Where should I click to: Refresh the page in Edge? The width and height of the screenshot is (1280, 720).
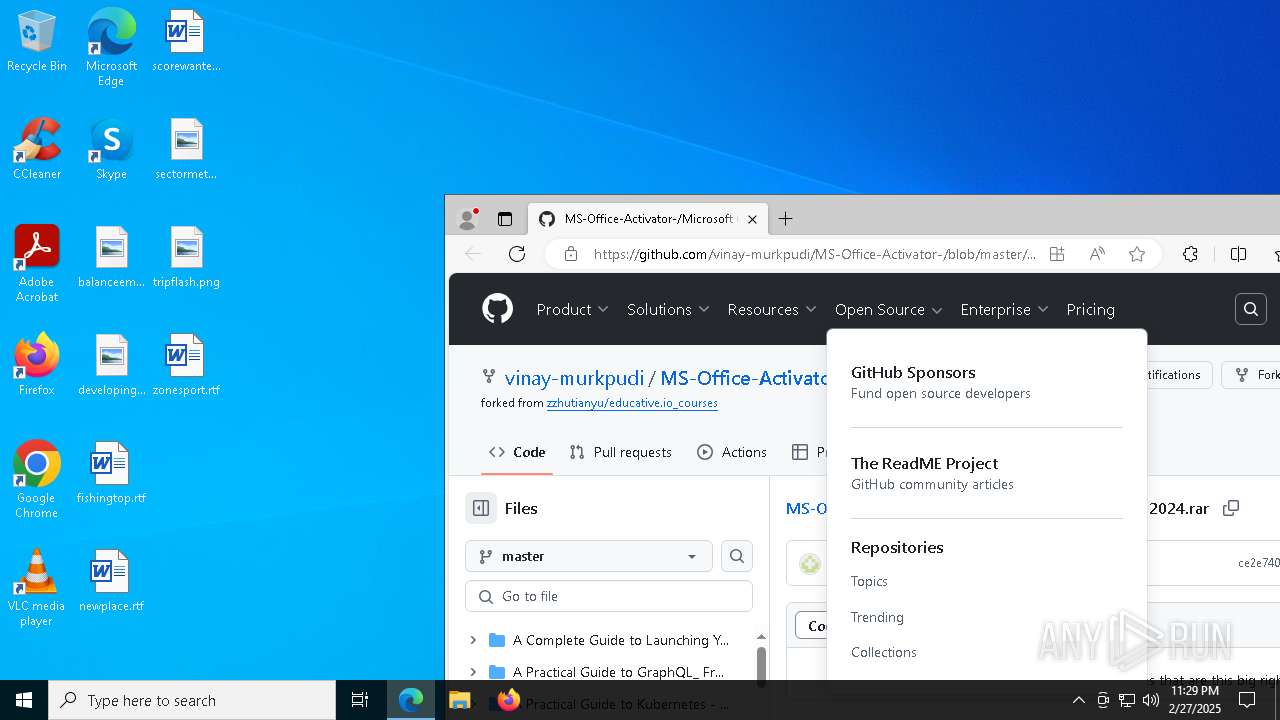(x=517, y=254)
